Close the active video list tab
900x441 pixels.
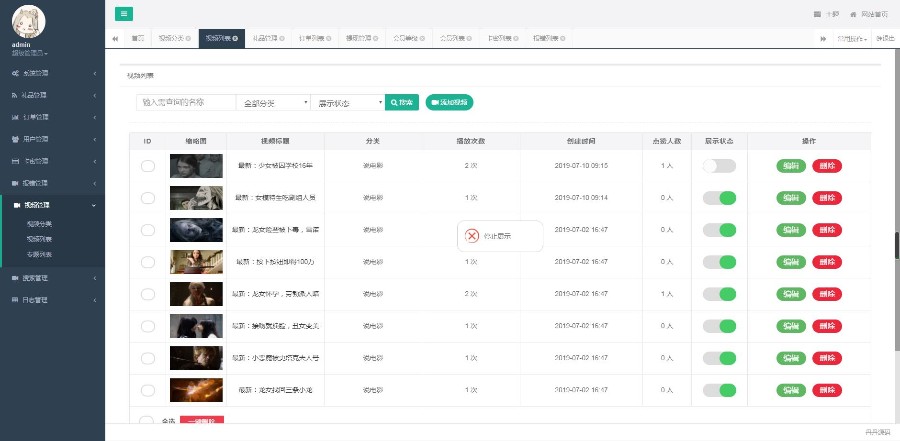pos(235,38)
